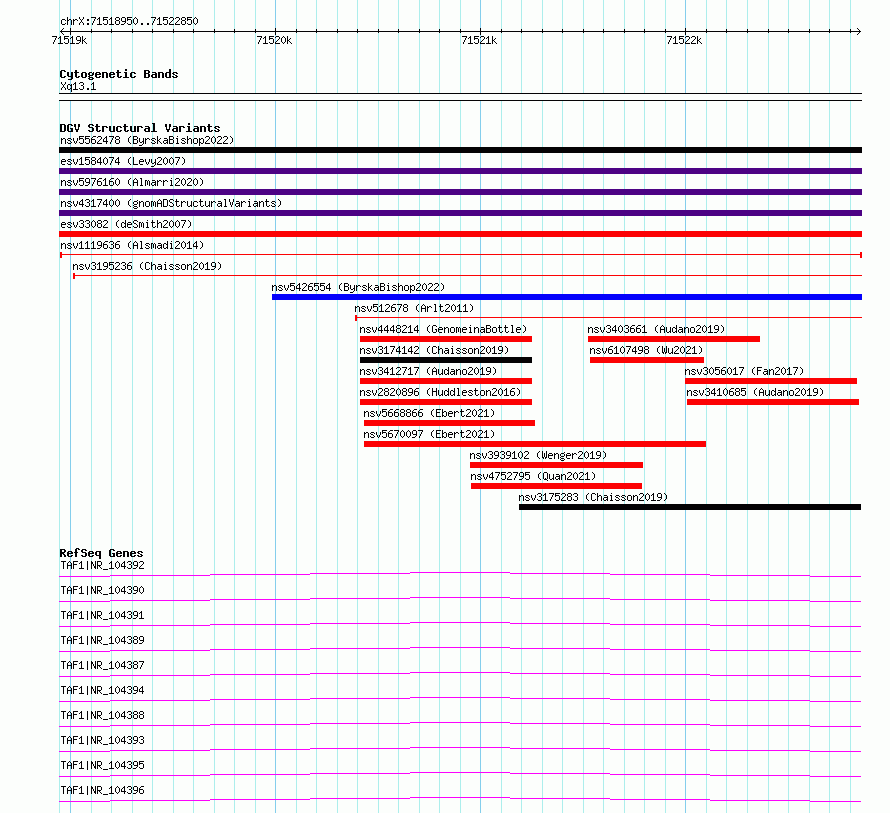Open nsv3174142 (Chaisson2019) label
The width and height of the screenshot is (890, 813).
point(434,350)
